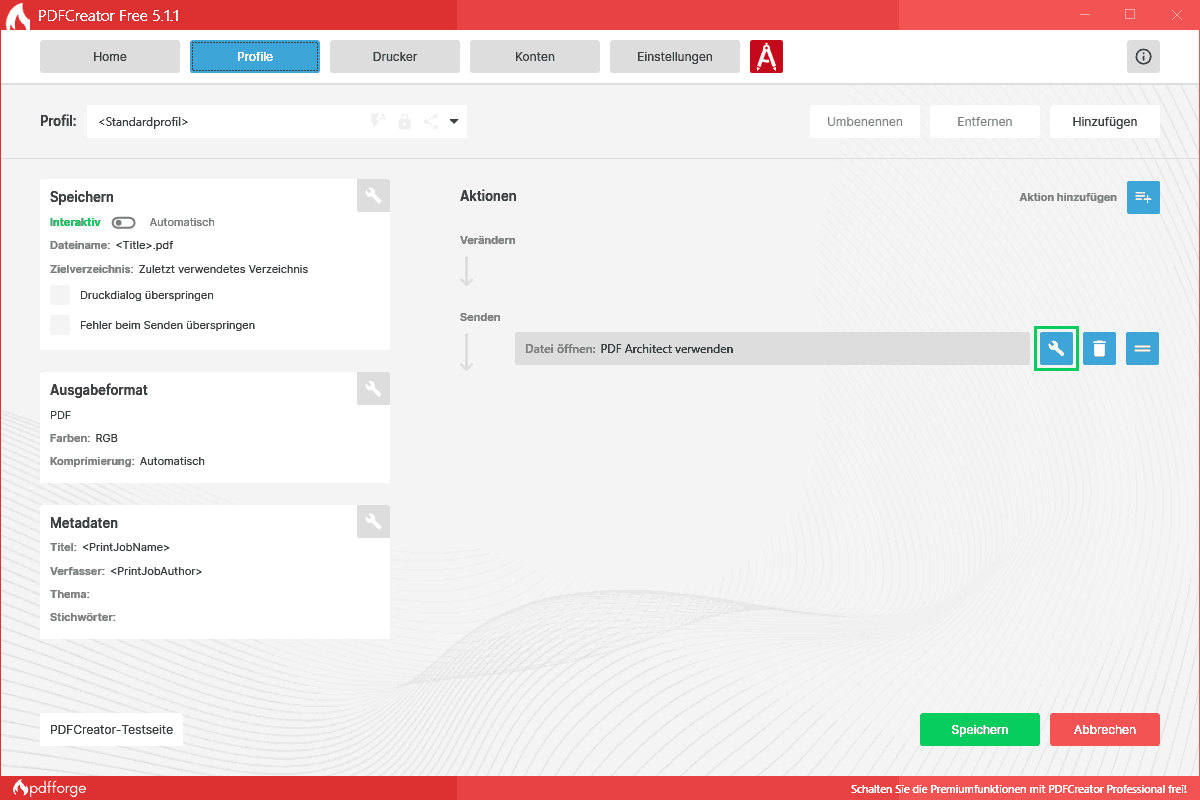Enable Druckdialog überspringen checkbox
This screenshot has width=1200, height=800.
click(x=61, y=295)
